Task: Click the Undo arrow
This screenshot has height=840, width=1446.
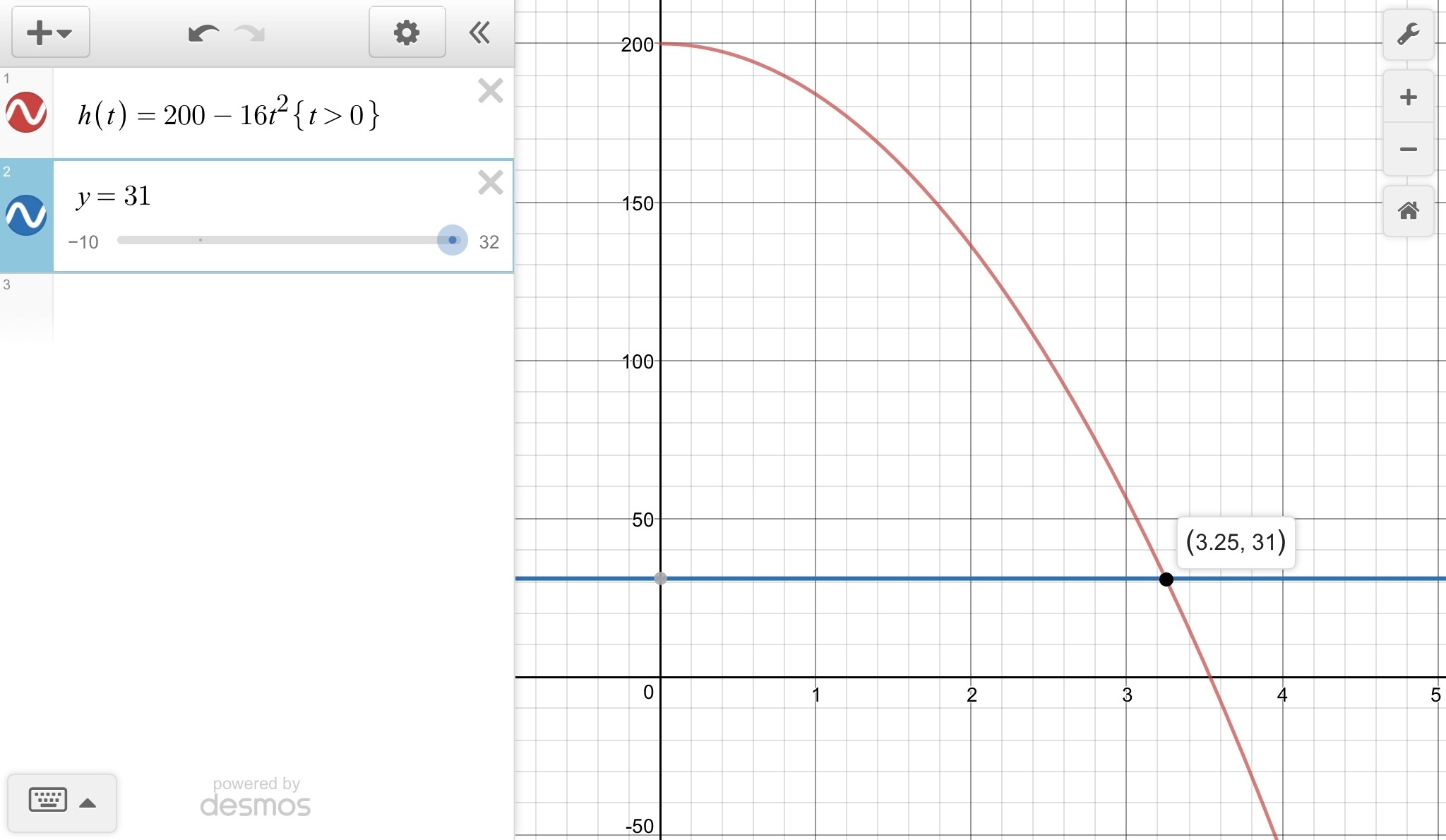Action: (x=203, y=33)
